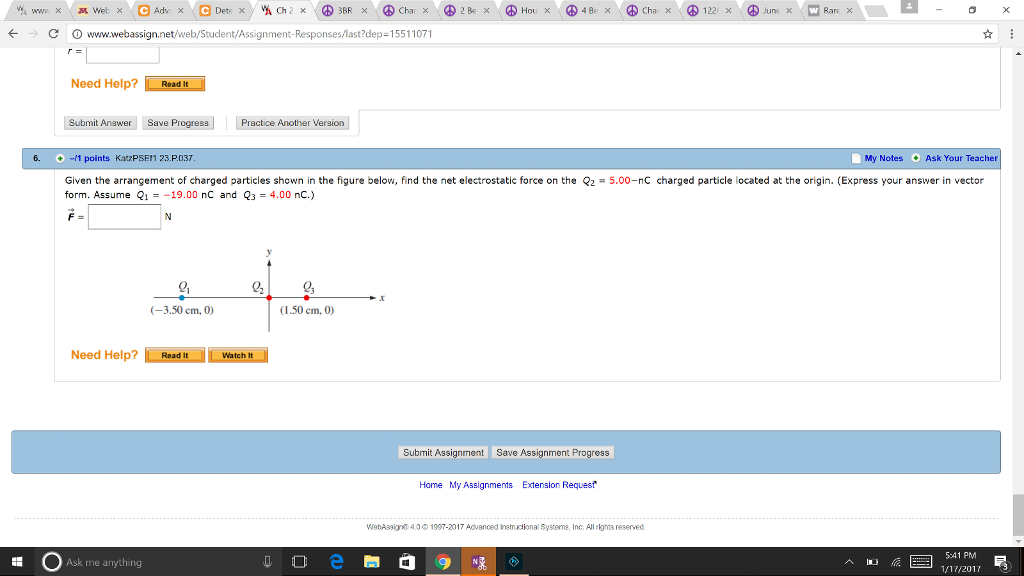Click the Submit Assignment button

click(443, 451)
